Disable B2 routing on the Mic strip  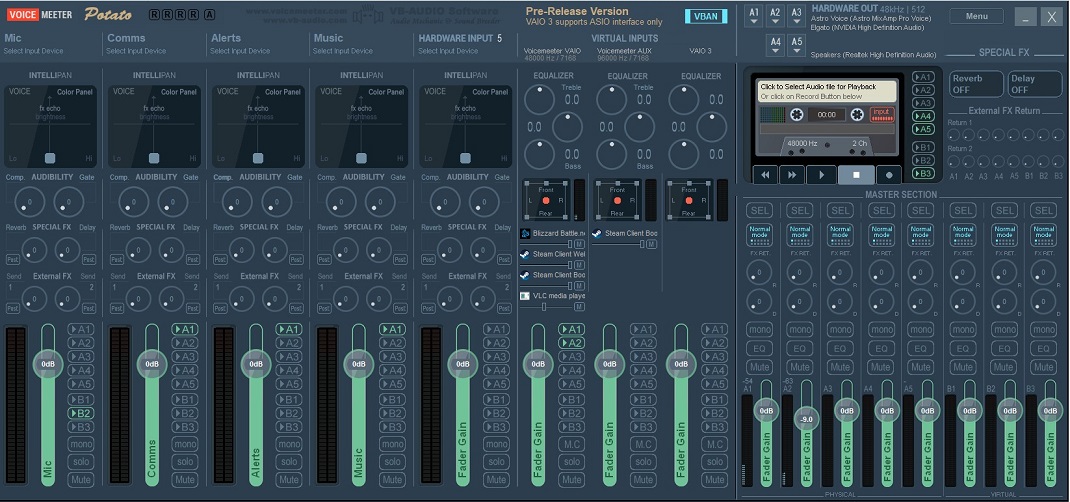tap(81, 413)
